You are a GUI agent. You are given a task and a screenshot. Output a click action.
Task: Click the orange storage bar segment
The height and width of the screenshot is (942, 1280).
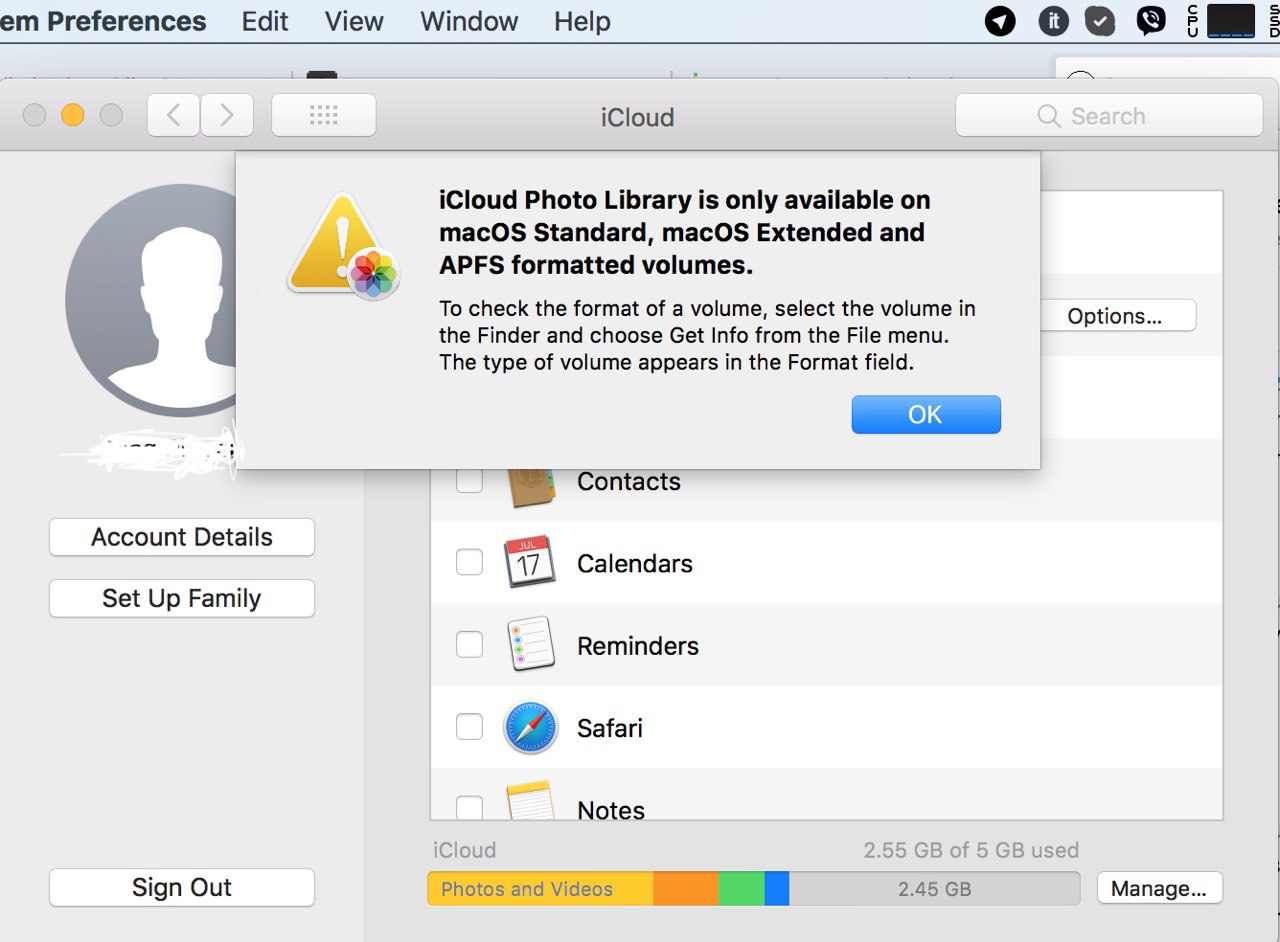tap(686, 888)
